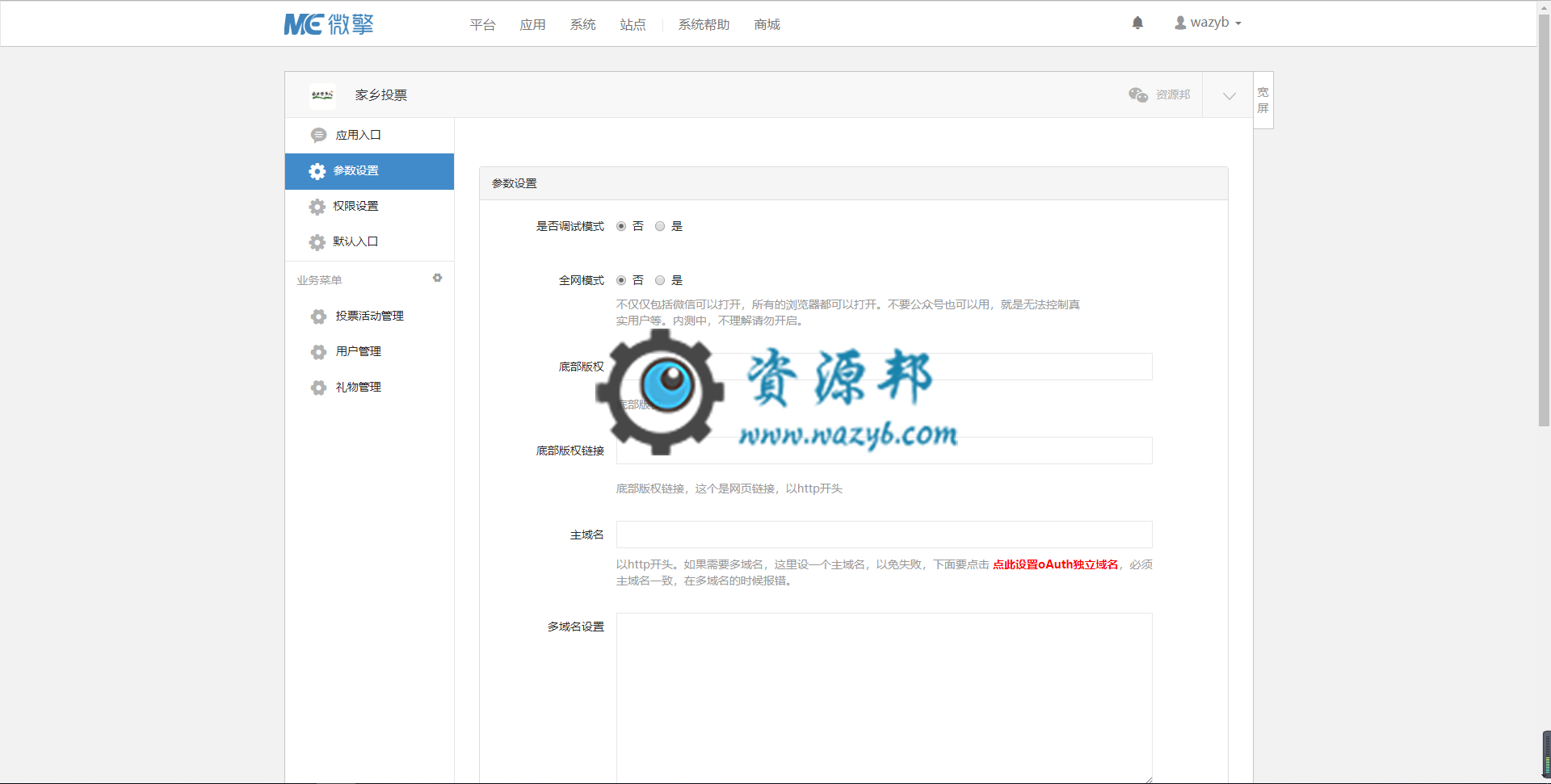This screenshot has height=784, width=1551.
Task: Click the gear icon for 默认入口
Action: coord(317,242)
